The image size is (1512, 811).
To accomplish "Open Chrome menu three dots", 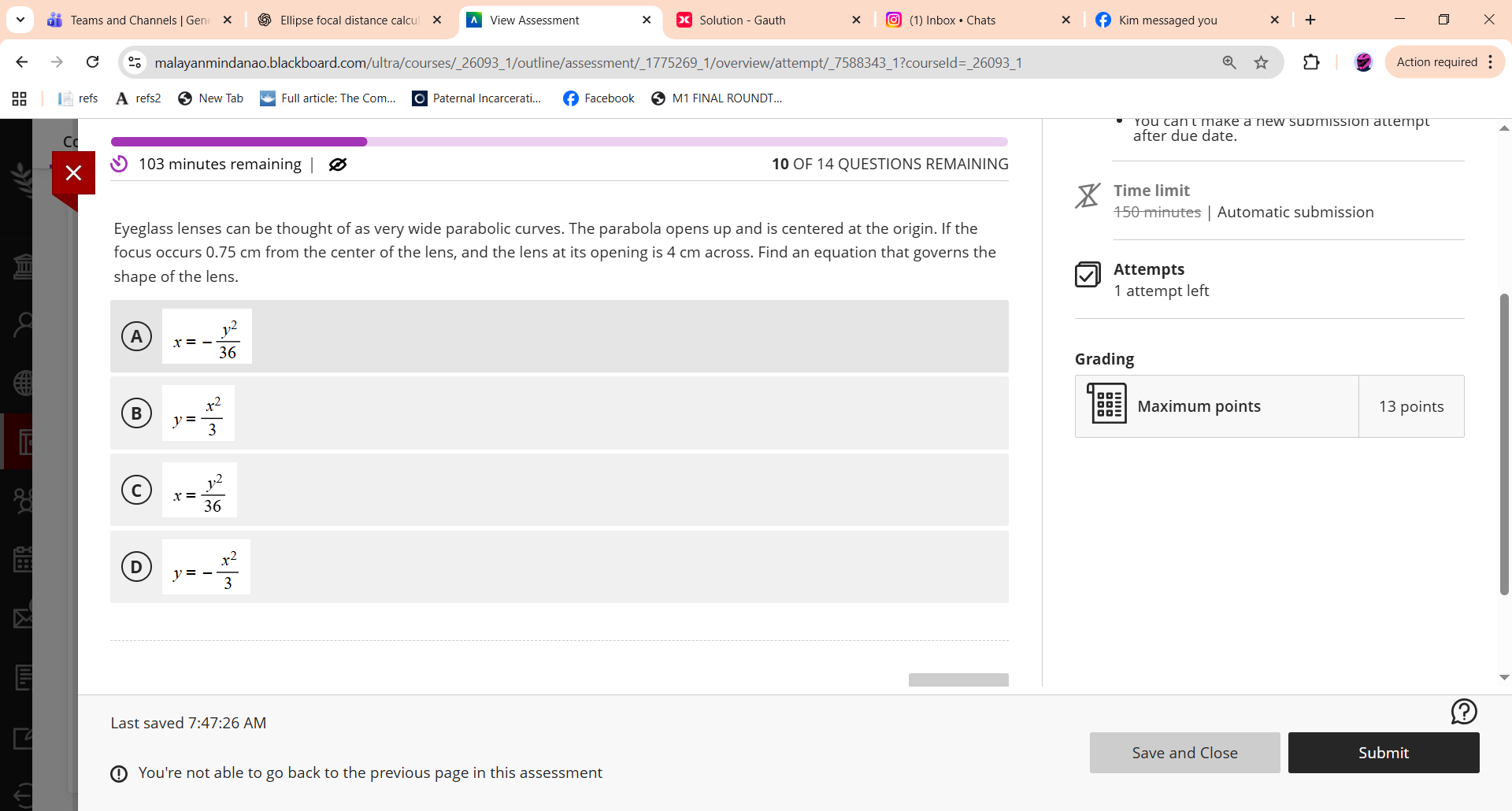I will (x=1491, y=62).
